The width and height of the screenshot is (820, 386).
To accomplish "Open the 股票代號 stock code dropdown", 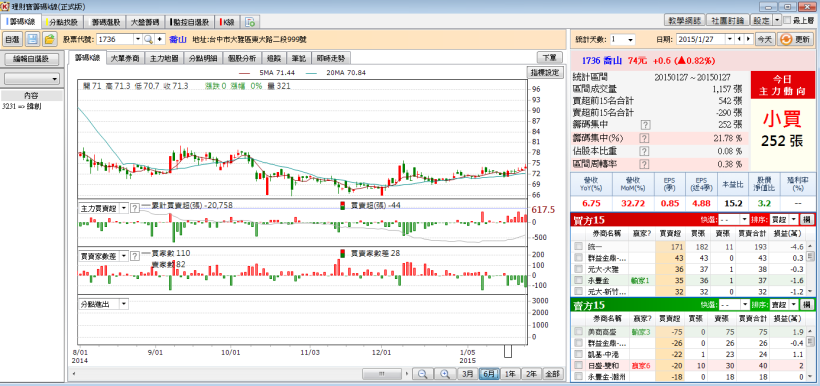I will click(x=138, y=39).
